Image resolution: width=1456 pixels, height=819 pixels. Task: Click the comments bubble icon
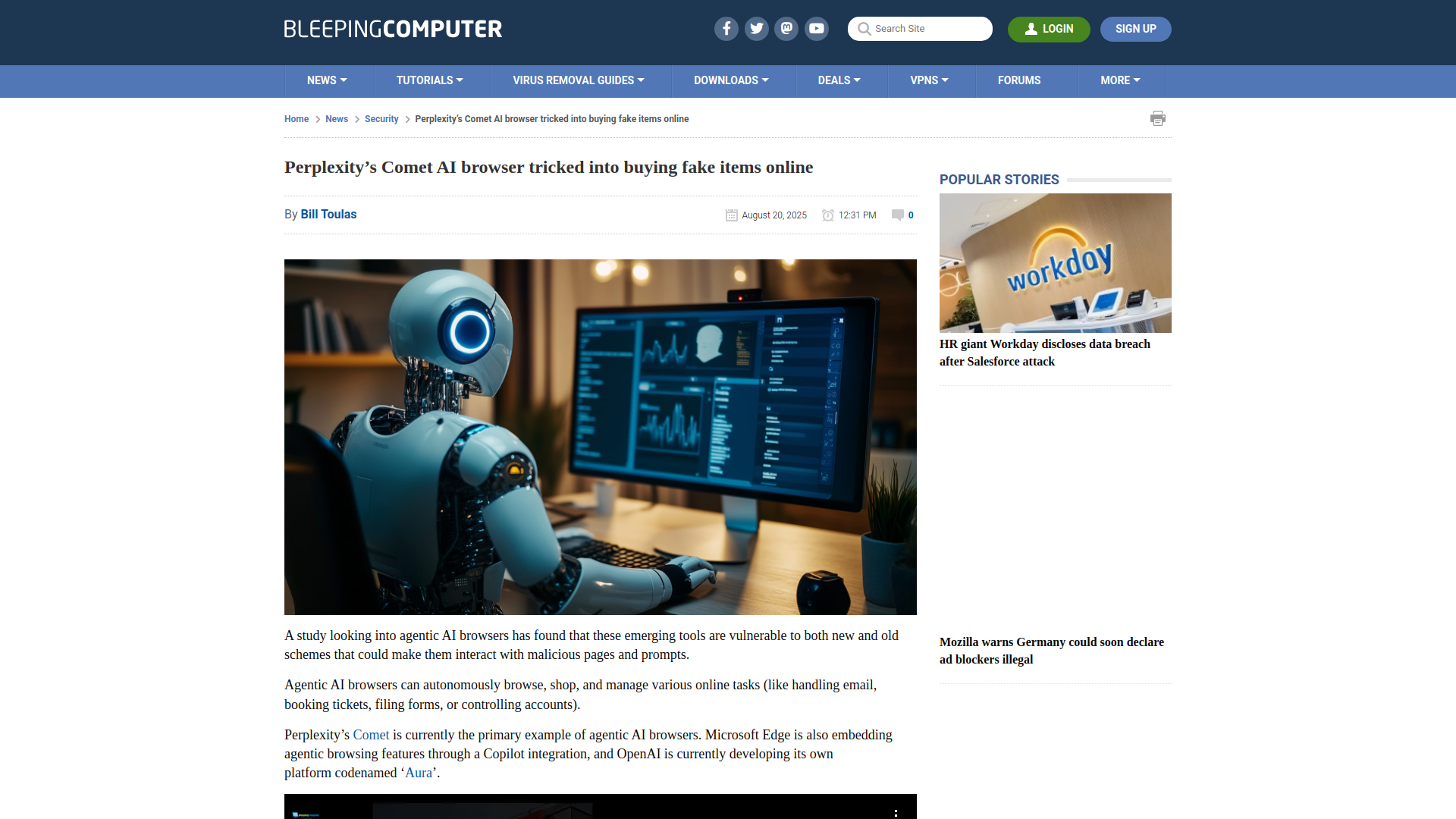tap(898, 215)
